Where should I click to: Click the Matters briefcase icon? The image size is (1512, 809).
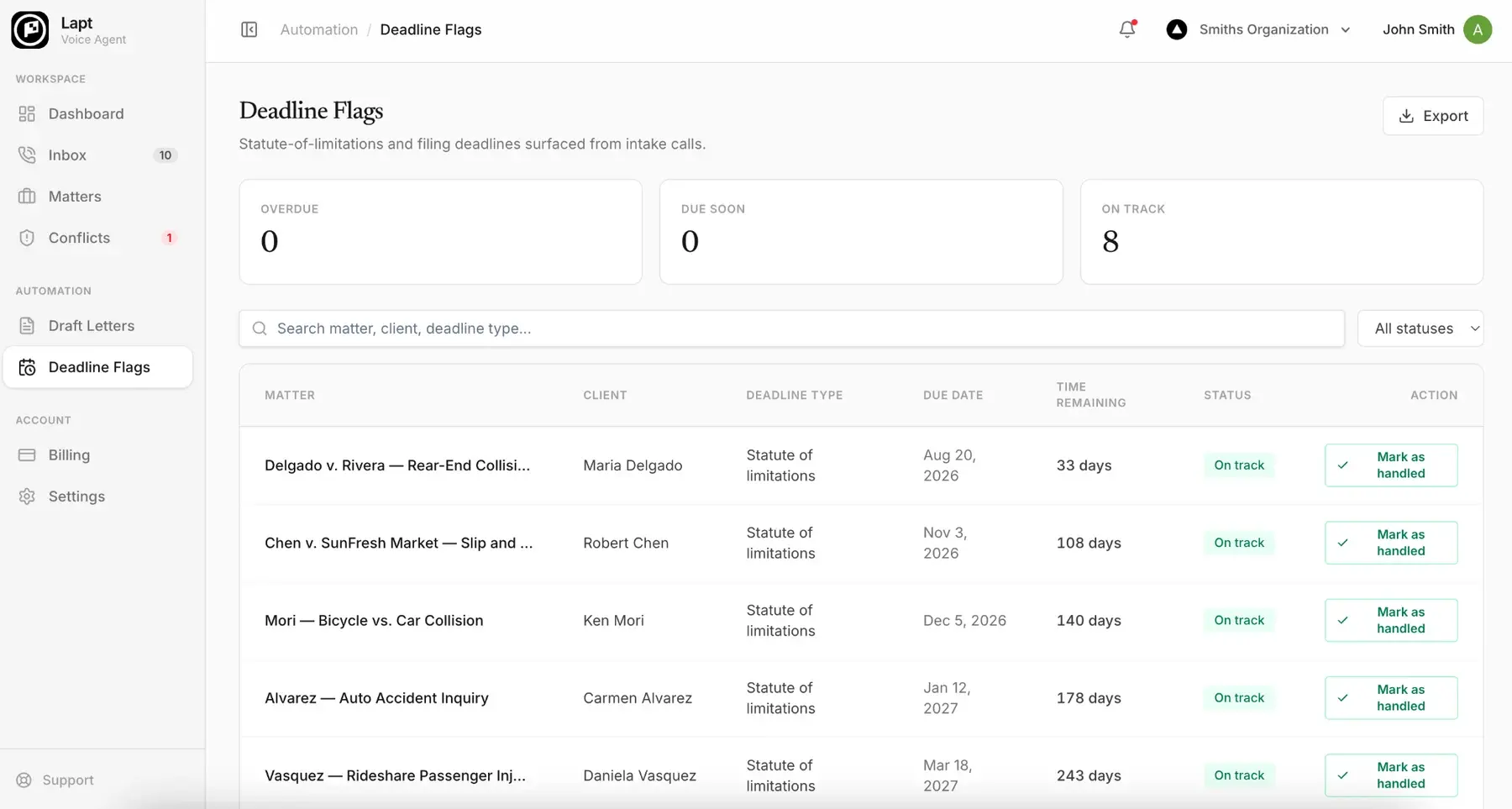pos(27,196)
